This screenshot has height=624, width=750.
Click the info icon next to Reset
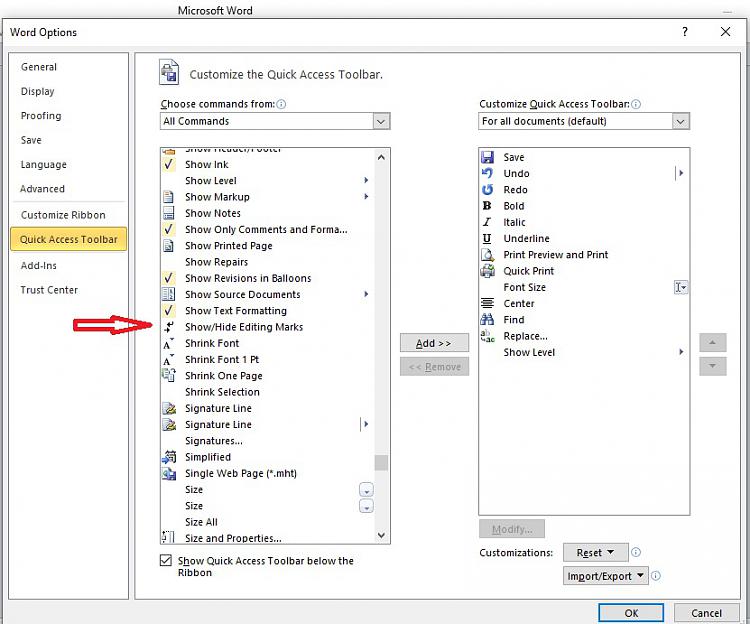coord(636,552)
